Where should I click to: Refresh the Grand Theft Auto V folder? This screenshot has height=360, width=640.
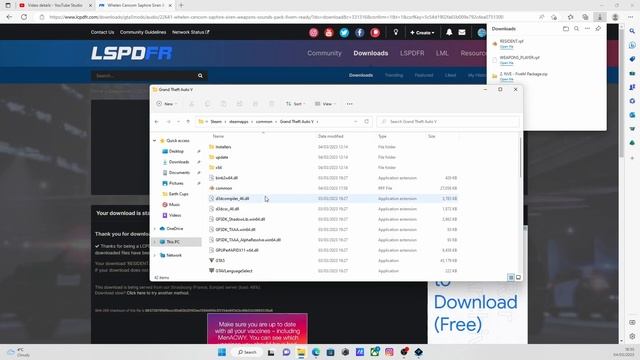pyautogui.click(x=367, y=122)
